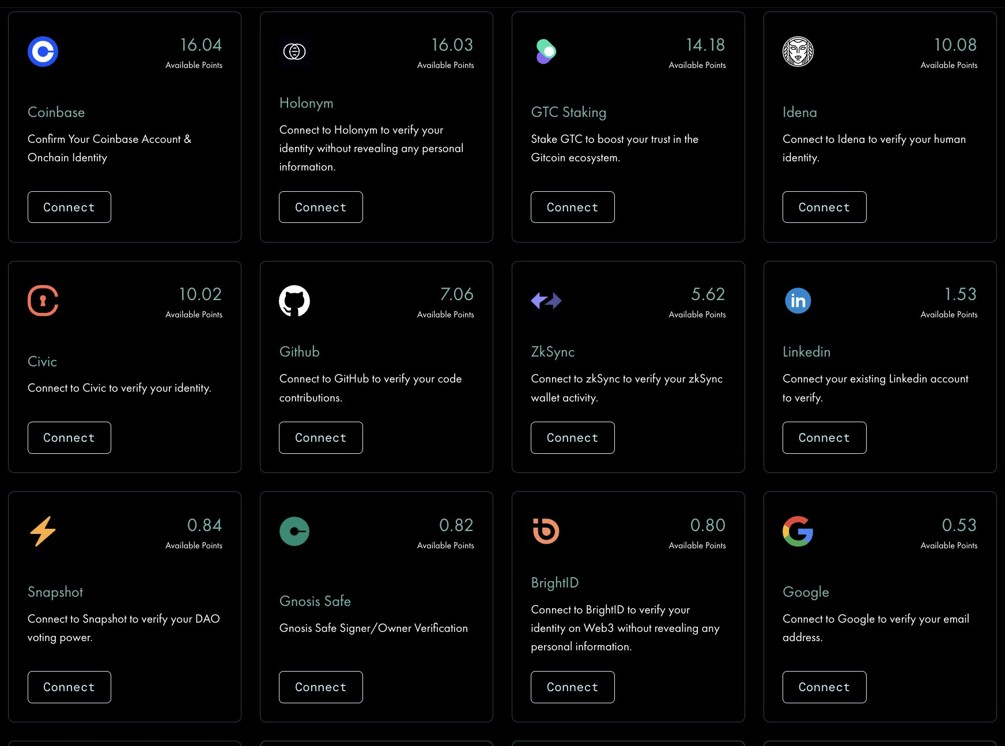Select the Linkedin card title
Viewport: 1005px width, 746px height.
[x=806, y=352]
